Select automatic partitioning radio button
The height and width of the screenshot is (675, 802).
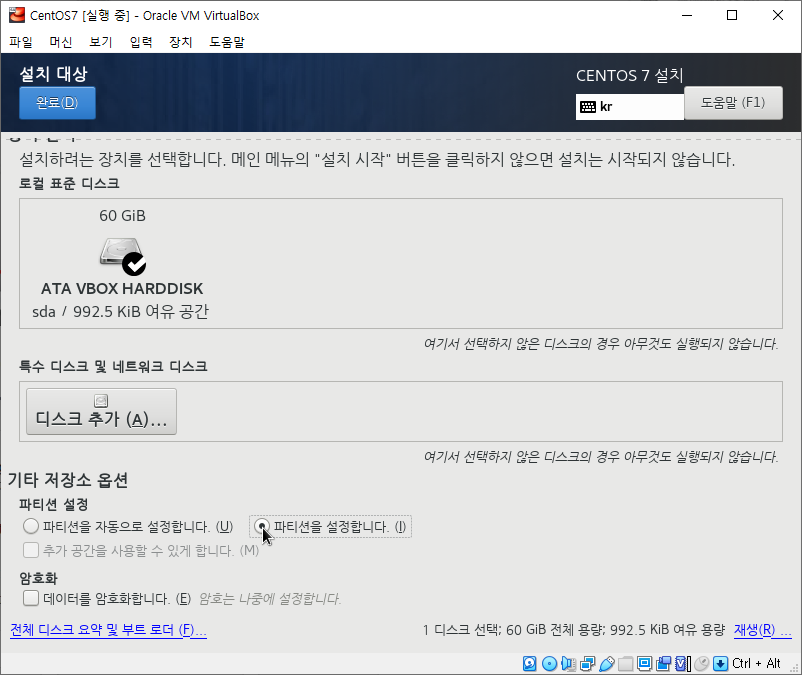click(x=31, y=526)
